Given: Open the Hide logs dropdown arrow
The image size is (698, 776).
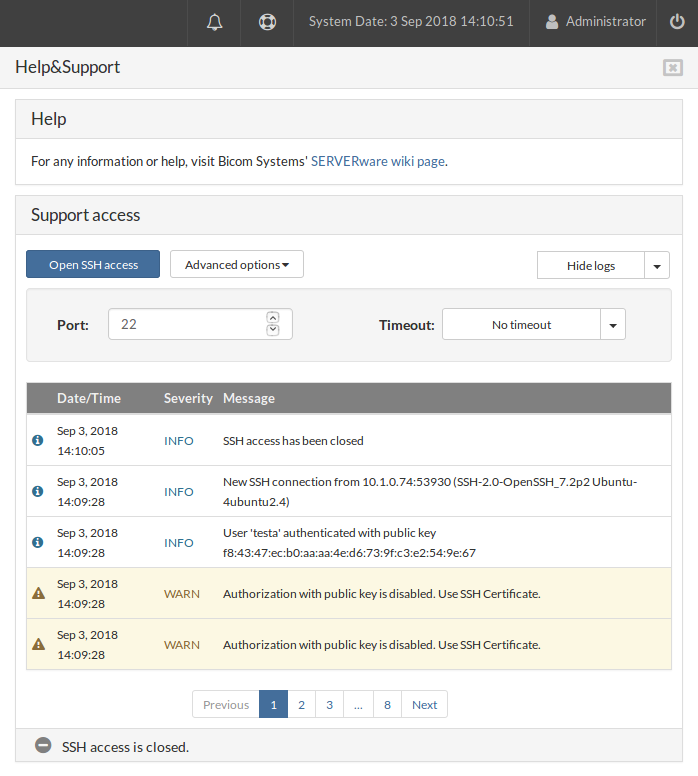Looking at the screenshot, I should point(656,266).
